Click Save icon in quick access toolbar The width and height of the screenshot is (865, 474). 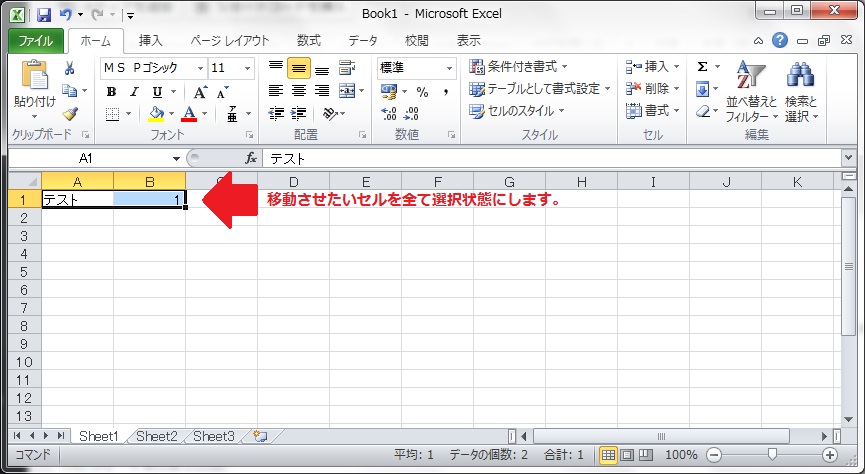[44, 14]
